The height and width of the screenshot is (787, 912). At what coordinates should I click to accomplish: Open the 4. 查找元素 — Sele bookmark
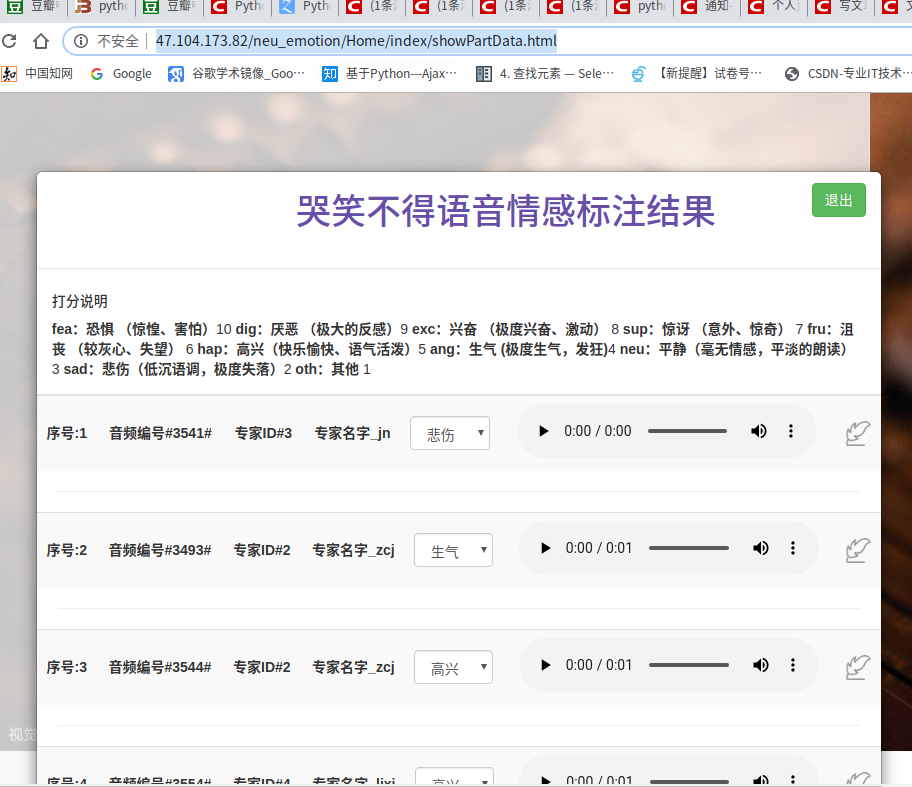544,74
